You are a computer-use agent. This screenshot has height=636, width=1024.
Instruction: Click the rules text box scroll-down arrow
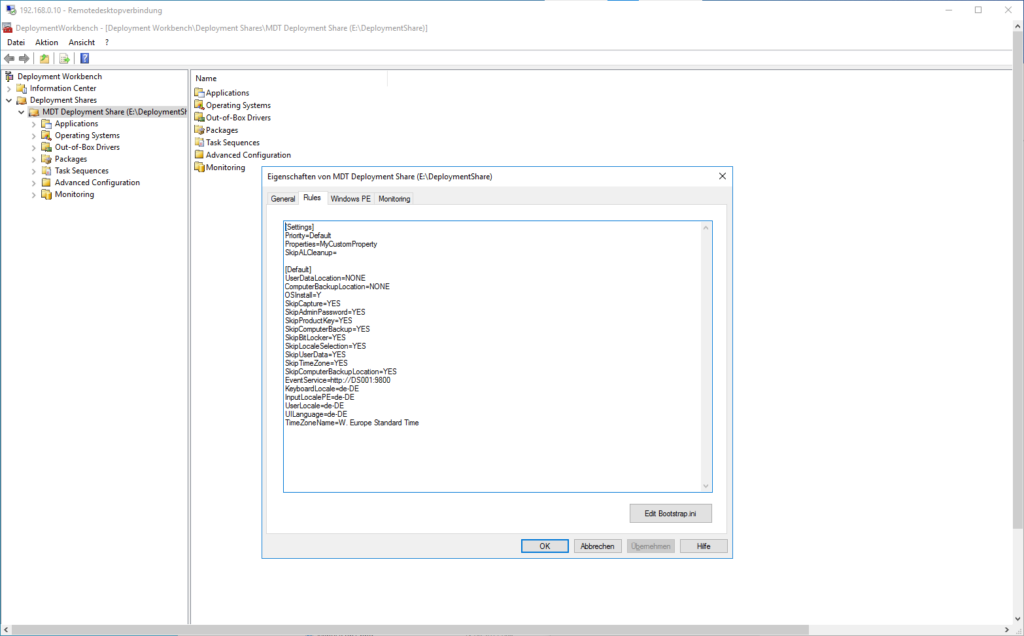(x=705, y=486)
